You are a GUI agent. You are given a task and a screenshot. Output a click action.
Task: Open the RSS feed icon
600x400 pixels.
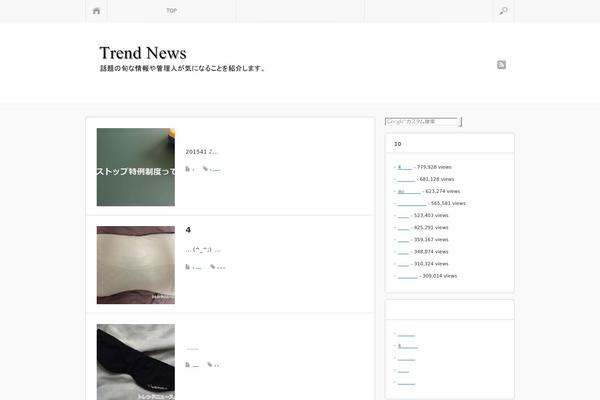pos(501,65)
